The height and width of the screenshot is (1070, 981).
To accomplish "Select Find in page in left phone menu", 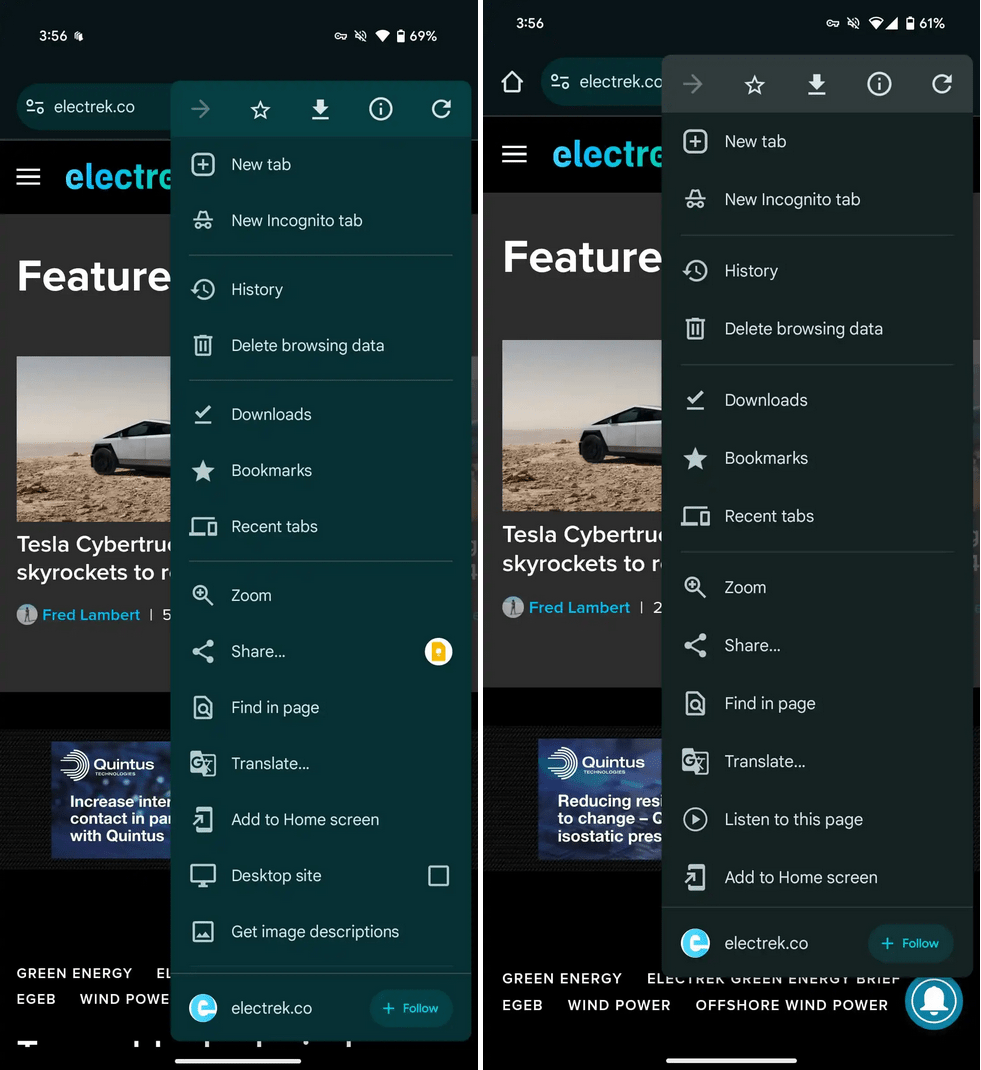I will click(x=321, y=708).
